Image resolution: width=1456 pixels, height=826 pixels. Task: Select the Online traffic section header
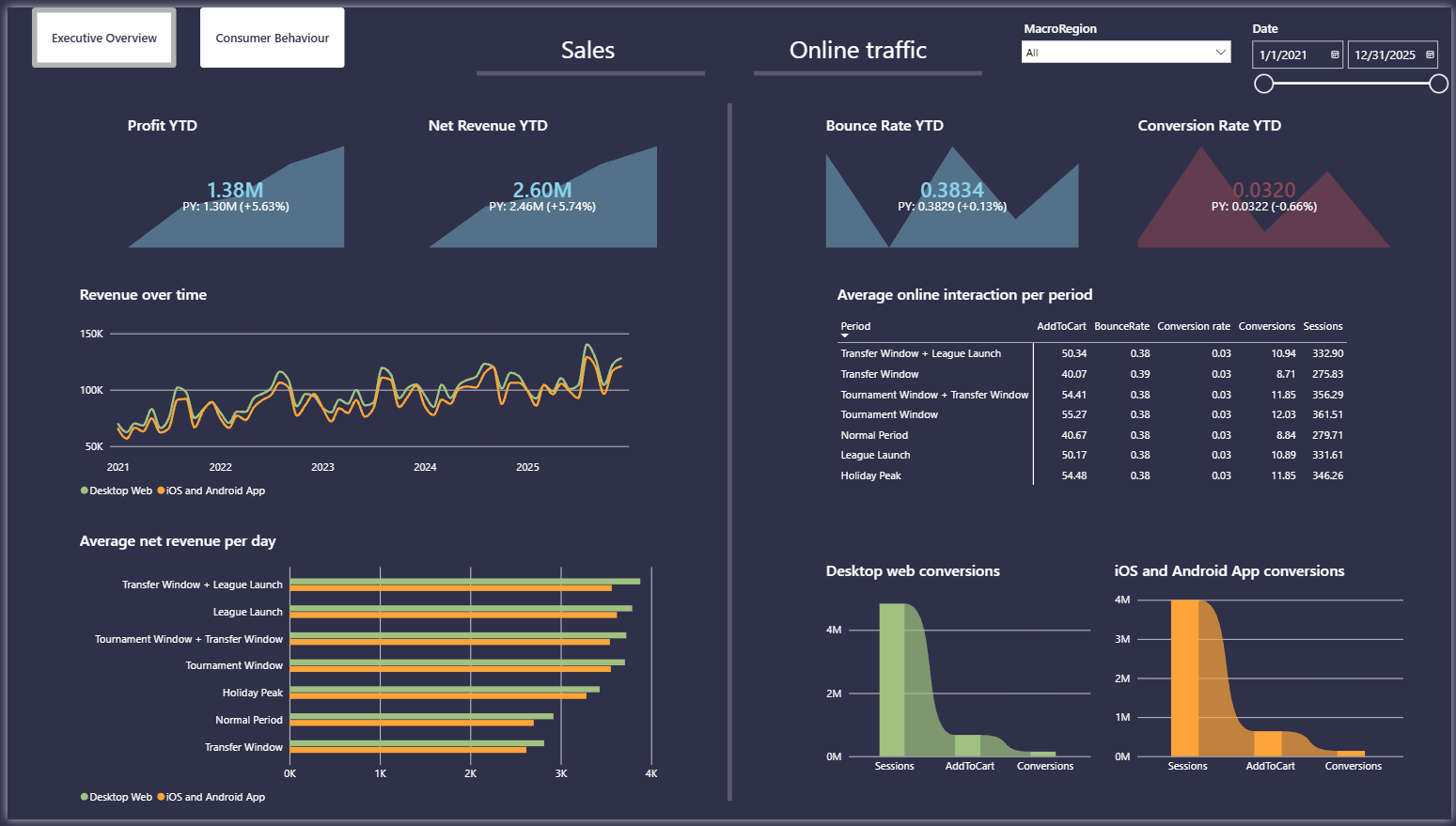pos(858,51)
